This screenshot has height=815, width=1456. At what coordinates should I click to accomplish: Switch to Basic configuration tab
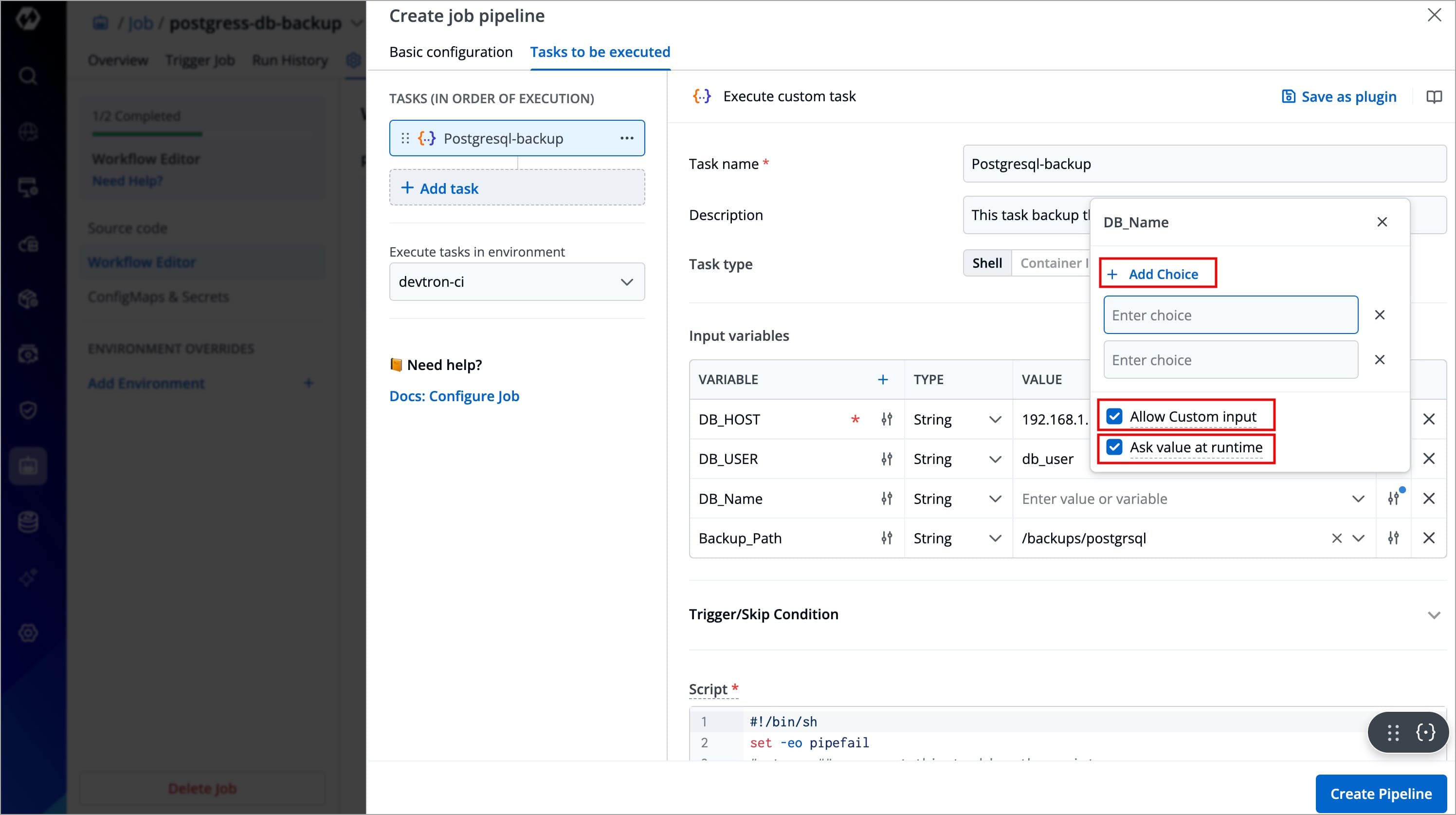[451, 52]
